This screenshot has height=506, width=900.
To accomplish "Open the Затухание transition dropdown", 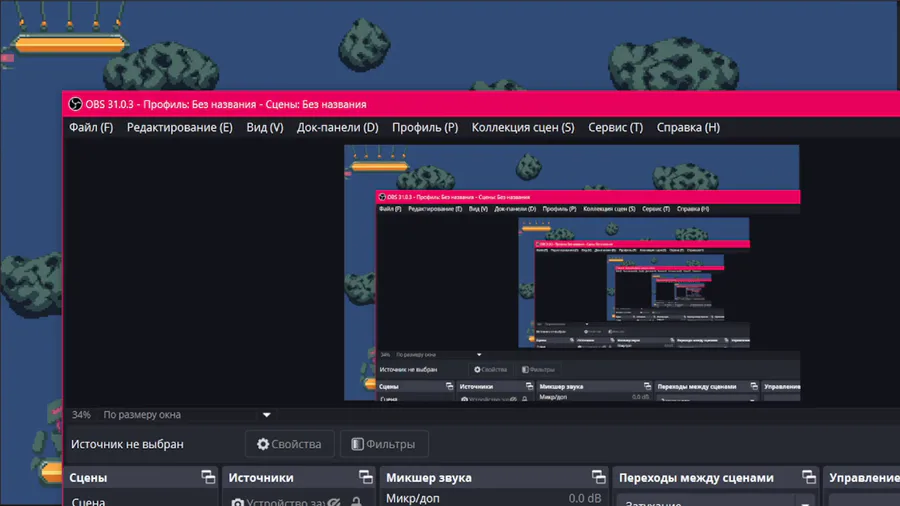I will pos(716,501).
